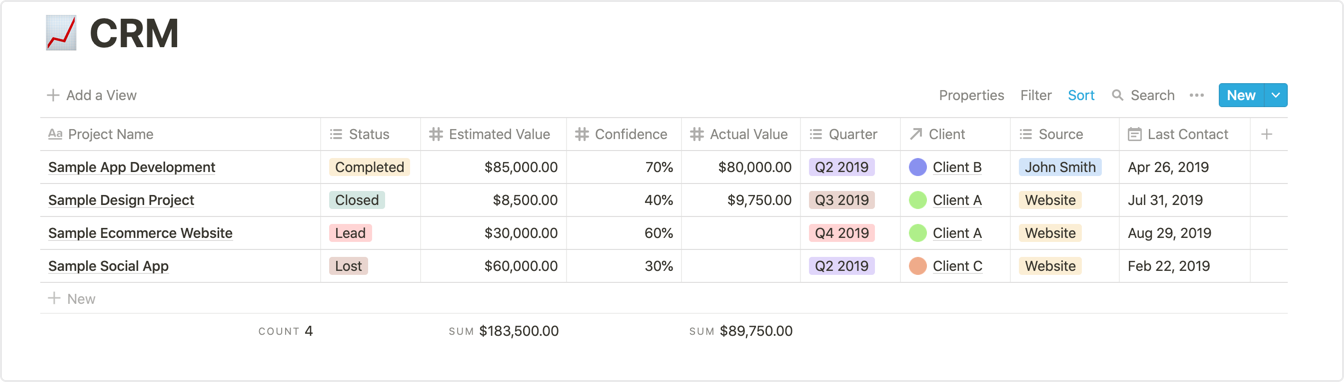Click the Status select list icon

point(336,134)
